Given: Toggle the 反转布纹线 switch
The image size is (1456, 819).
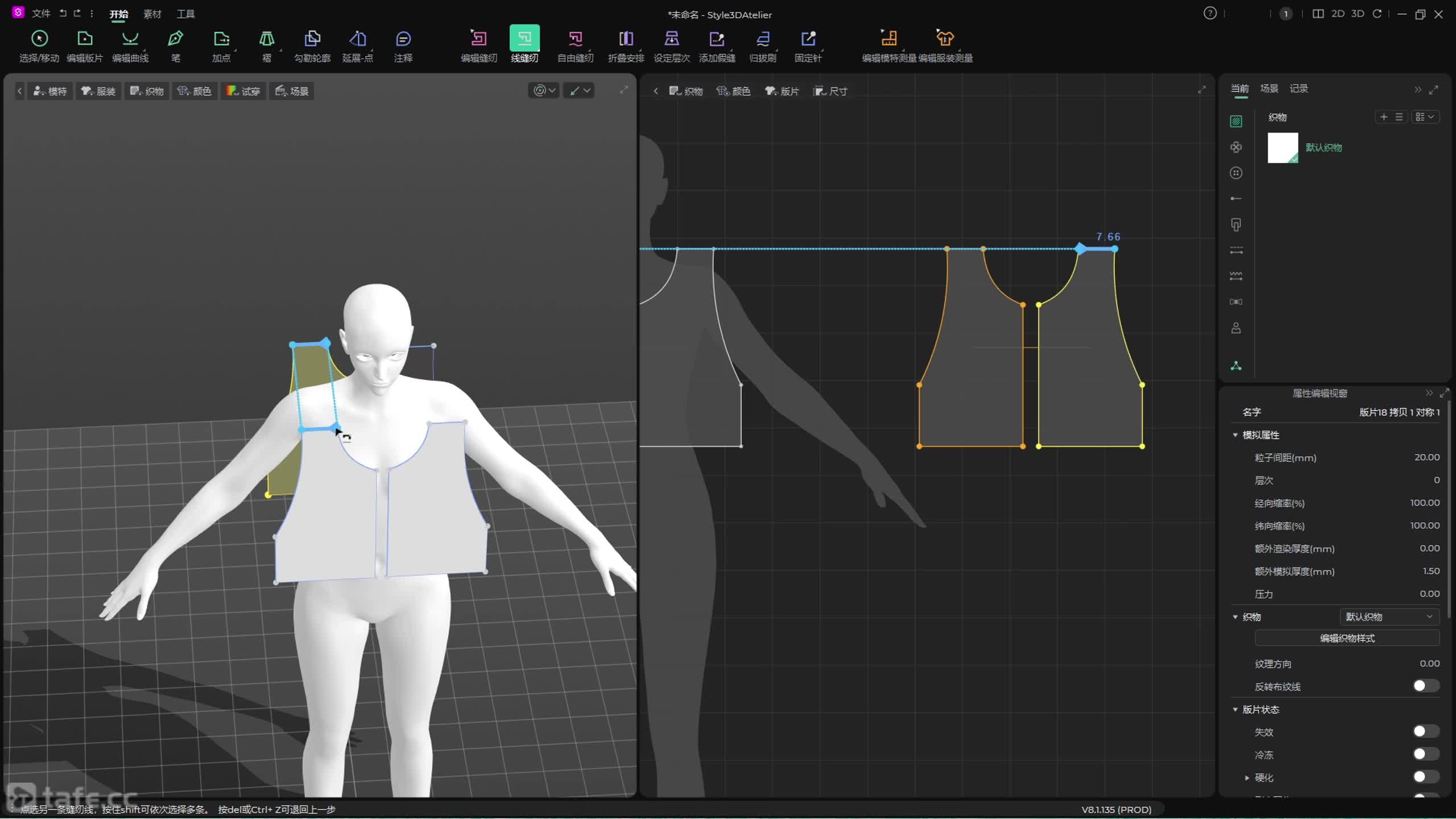Looking at the screenshot, I should (x=1425, y=686).
